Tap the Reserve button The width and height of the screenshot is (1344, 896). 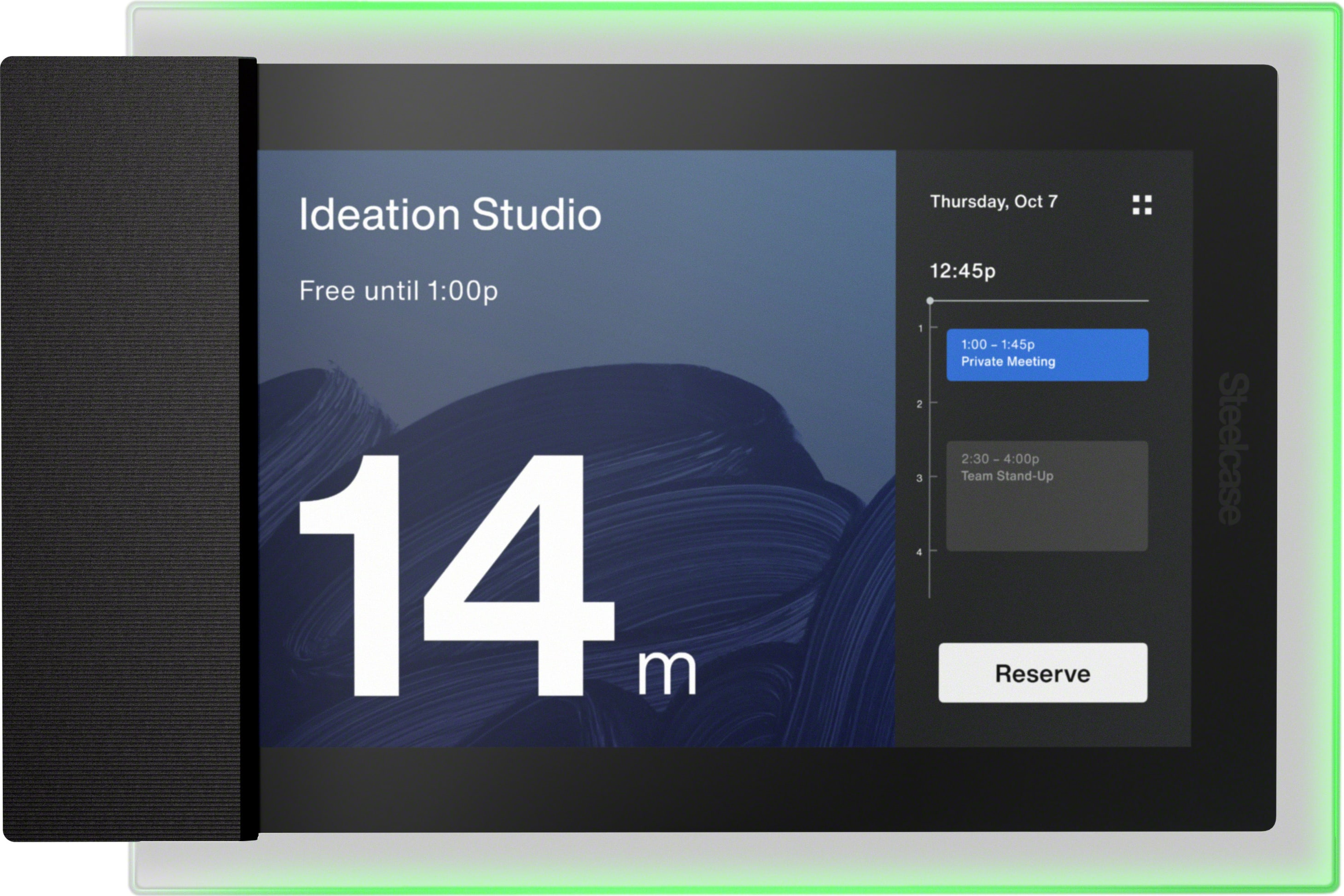click(1042, 673)
